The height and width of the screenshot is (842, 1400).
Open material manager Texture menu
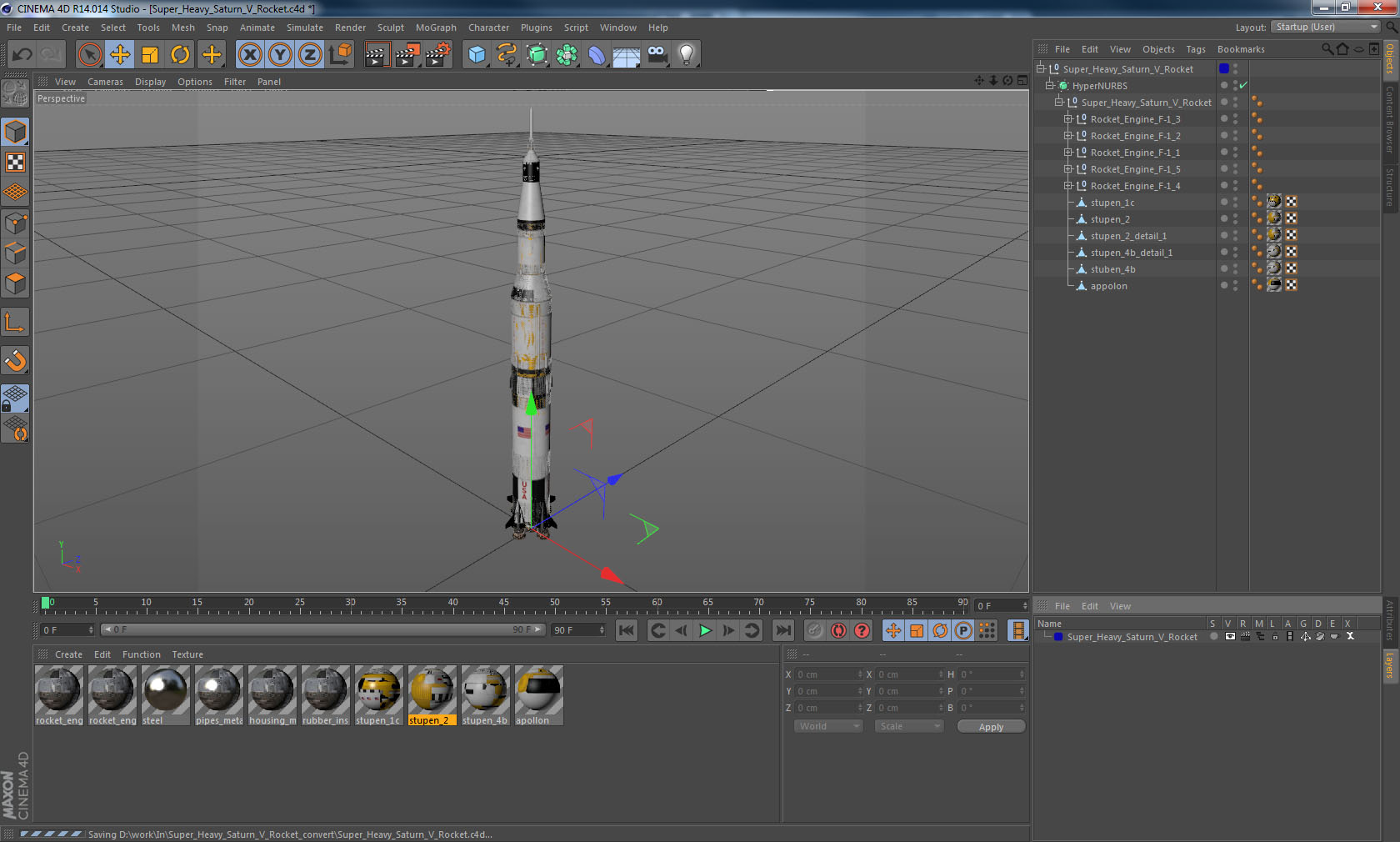pyautogui.click(x=187, y=654)
